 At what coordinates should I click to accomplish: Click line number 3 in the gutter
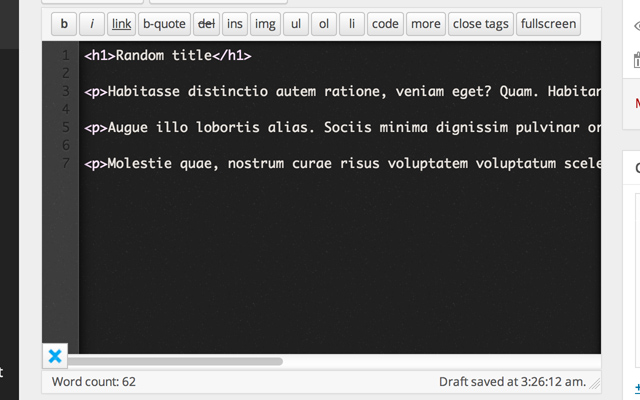click(66, 91)
